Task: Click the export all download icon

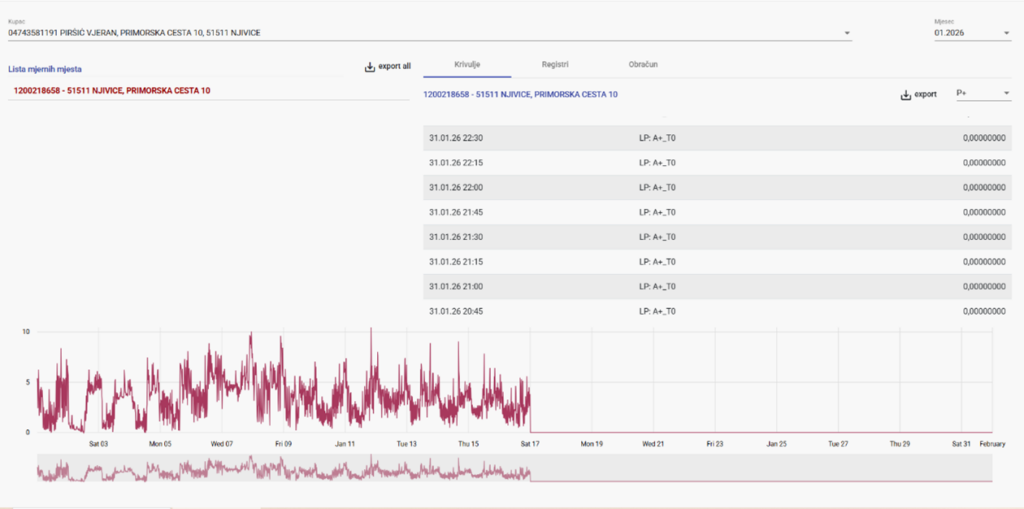Action: tap(369, 67)
